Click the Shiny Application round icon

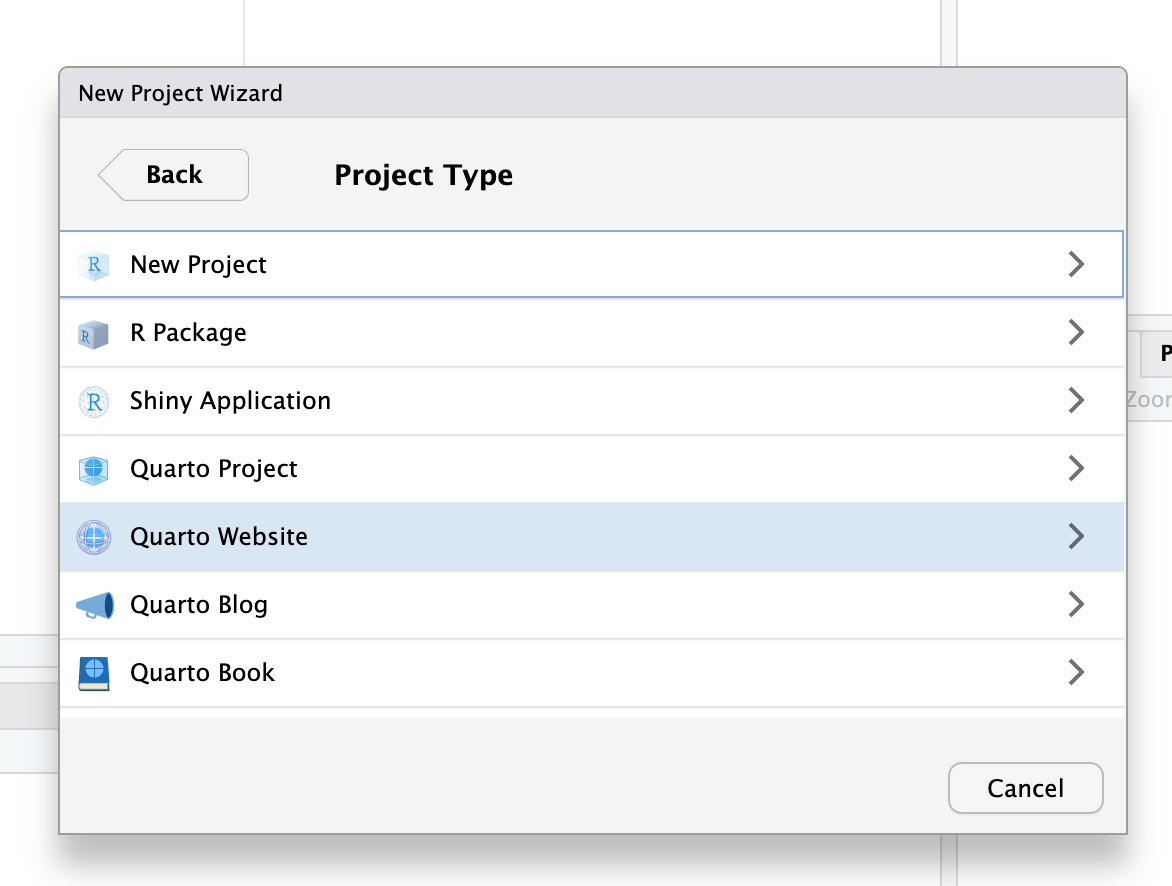click(93, 402)
